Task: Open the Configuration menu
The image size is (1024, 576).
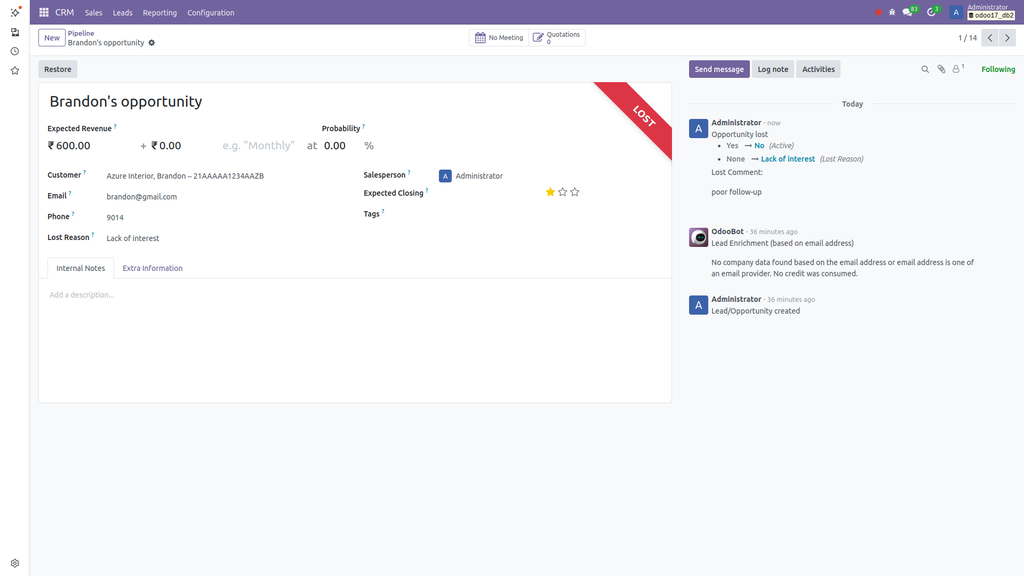Action: point(210,13)
